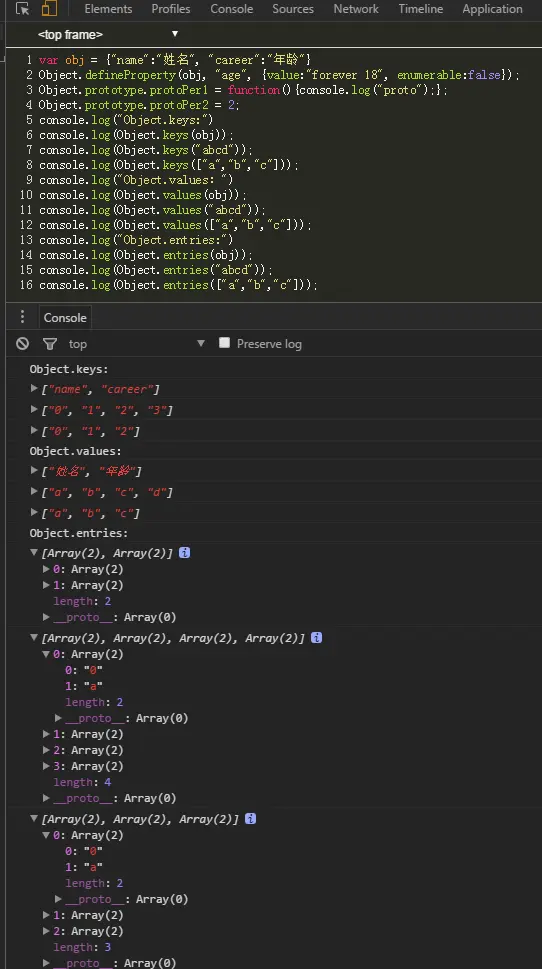Click info badge beside two-element entries array
542x969 pixels.
point(184,552)
